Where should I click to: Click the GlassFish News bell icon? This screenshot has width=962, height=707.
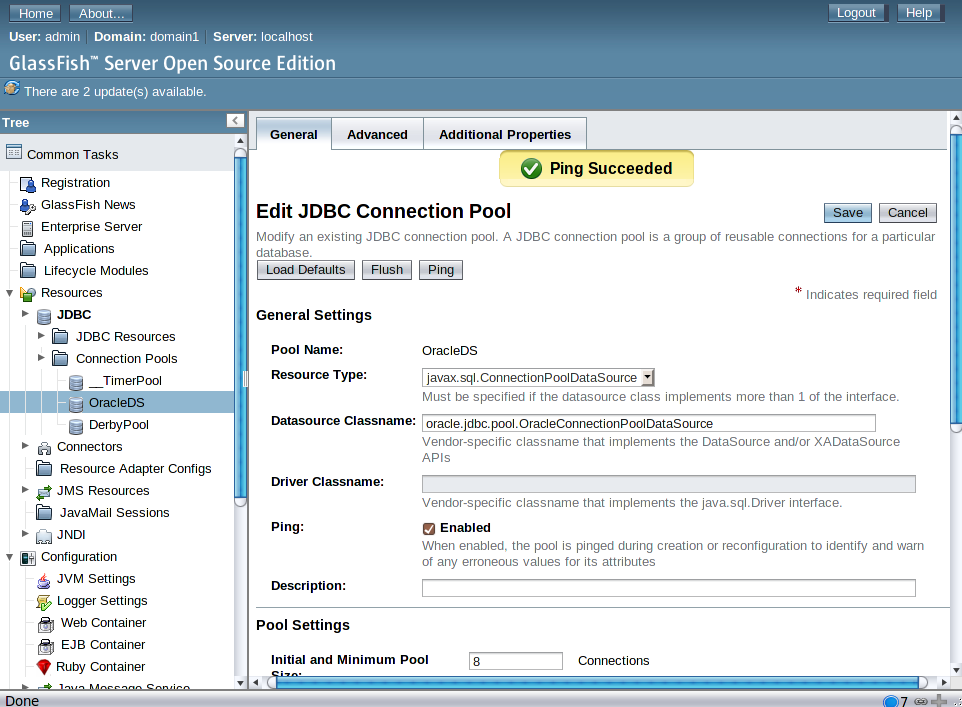coord(28,205)
